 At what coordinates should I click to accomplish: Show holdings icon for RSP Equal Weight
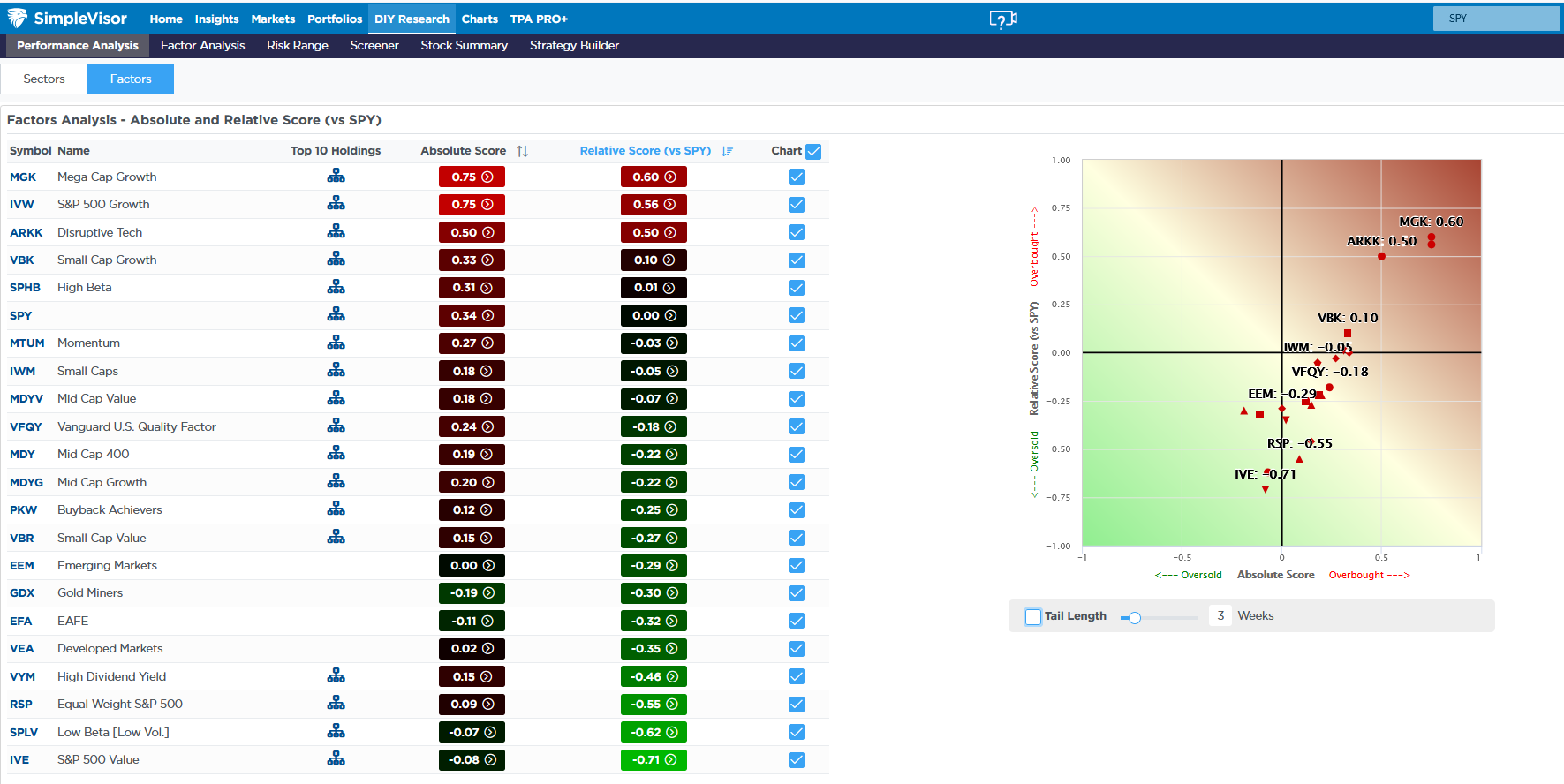tap(336, 703)
